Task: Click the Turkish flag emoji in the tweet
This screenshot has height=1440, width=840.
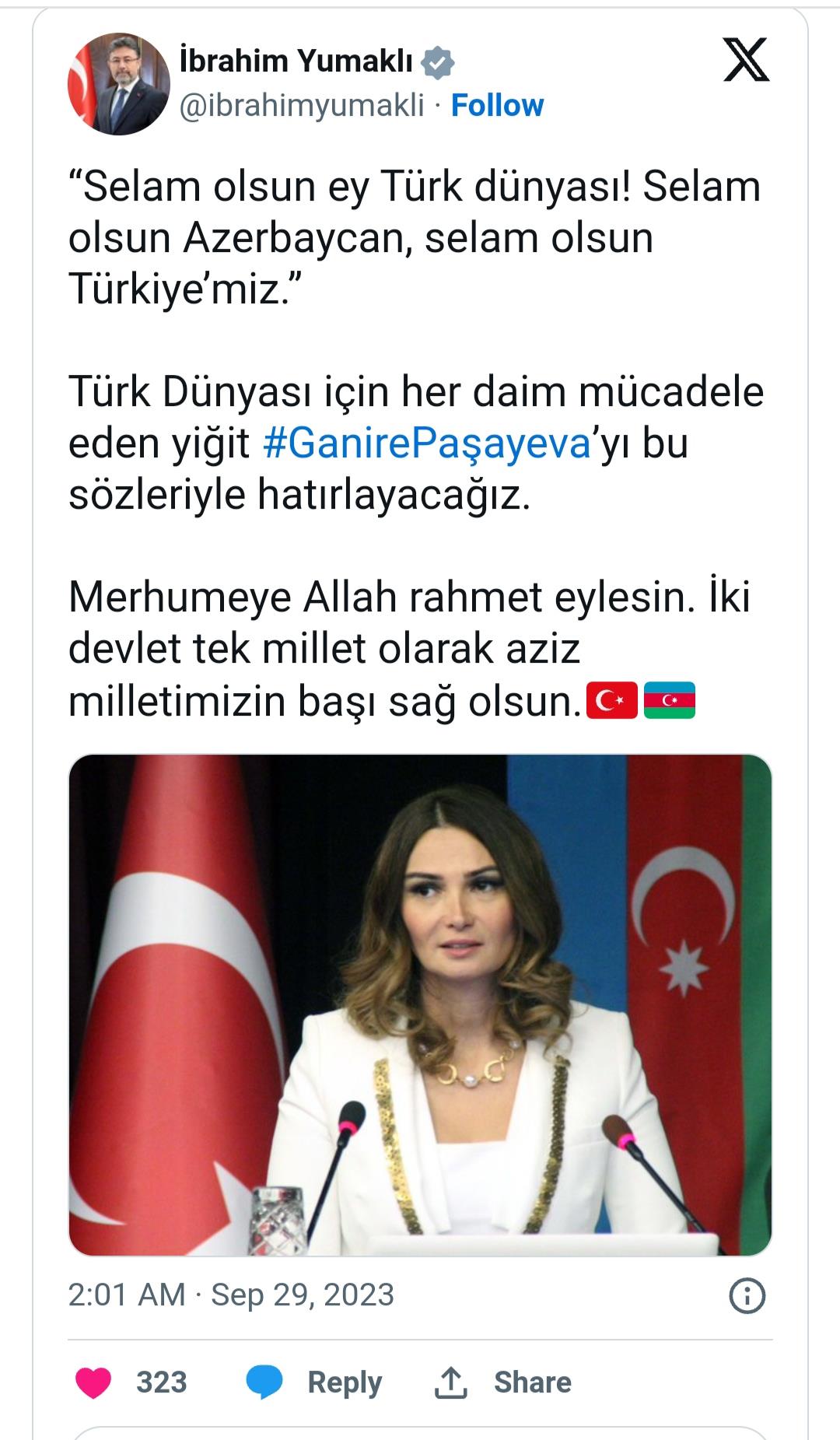Action: point(611,700)
